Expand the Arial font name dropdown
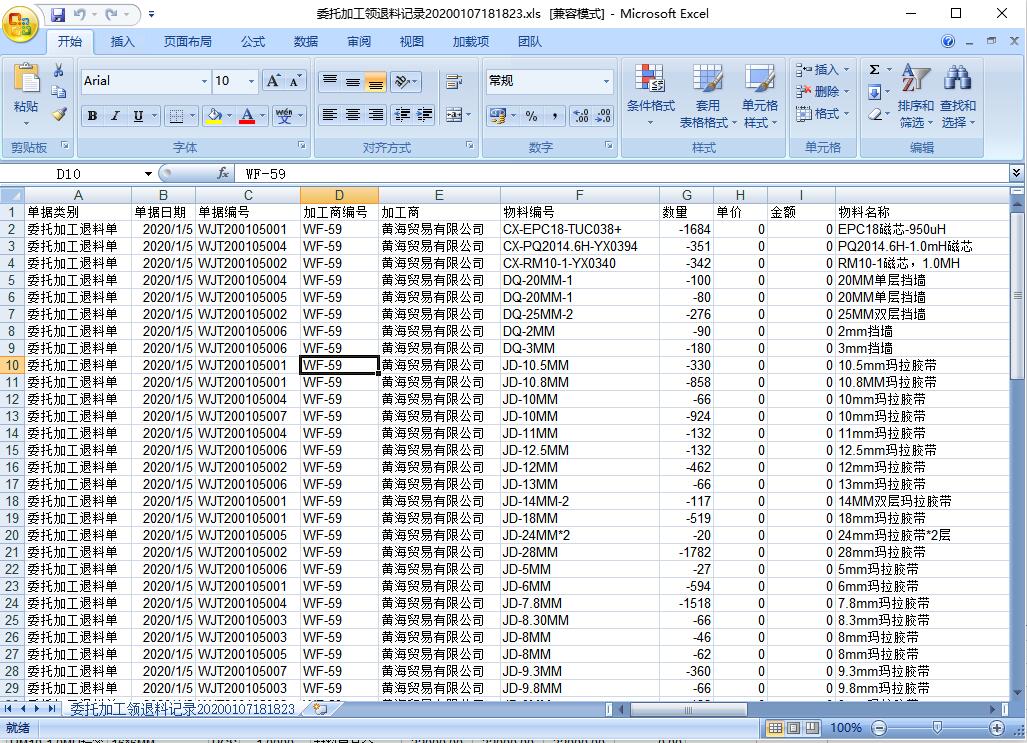The width and height of the screenshot is (1027, 743). pyautogui.click(x=204, y=81)
